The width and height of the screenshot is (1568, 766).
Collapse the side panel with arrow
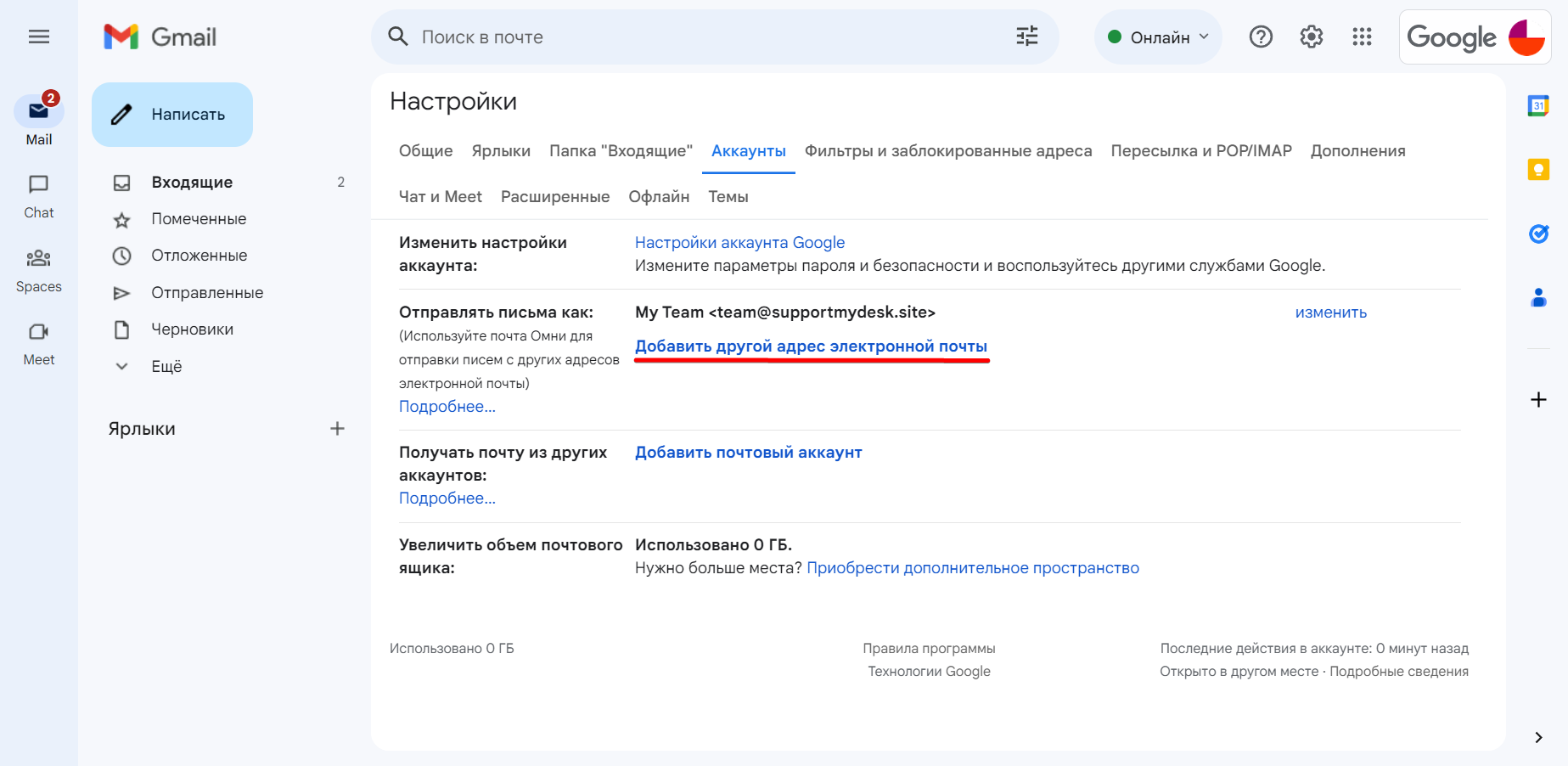click(1538, 737)
